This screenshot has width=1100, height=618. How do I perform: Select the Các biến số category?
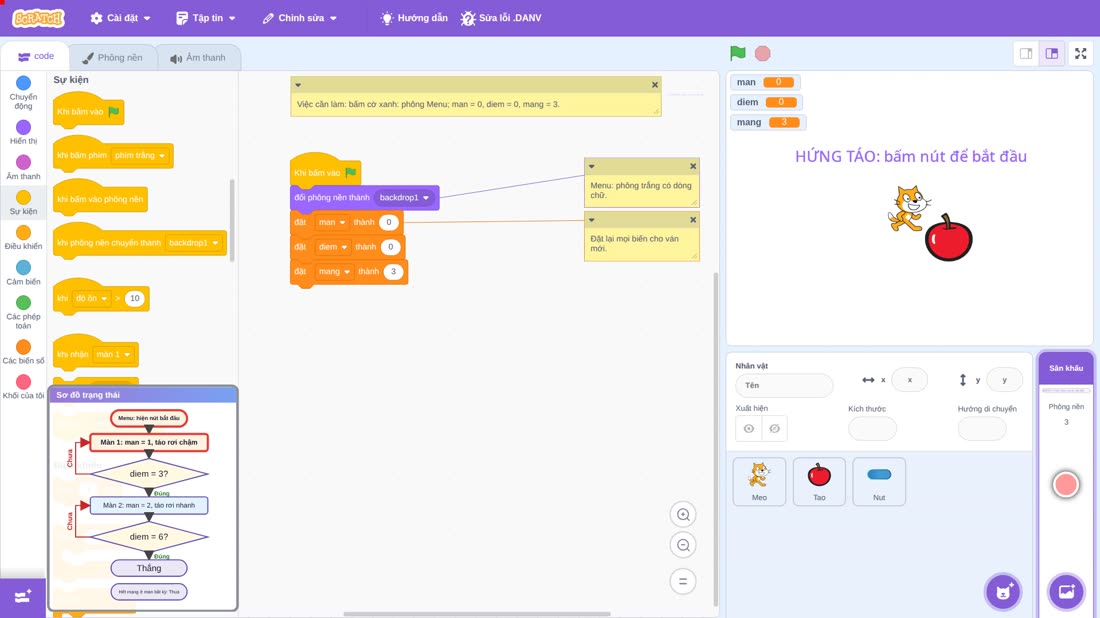click(x=23, y=352)
